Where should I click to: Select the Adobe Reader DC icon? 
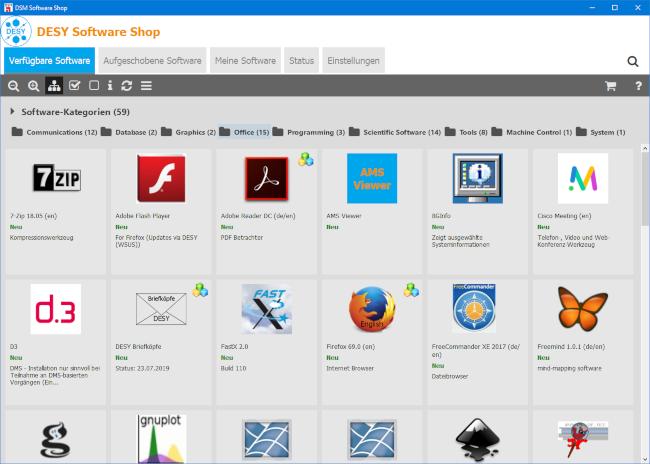267,178
